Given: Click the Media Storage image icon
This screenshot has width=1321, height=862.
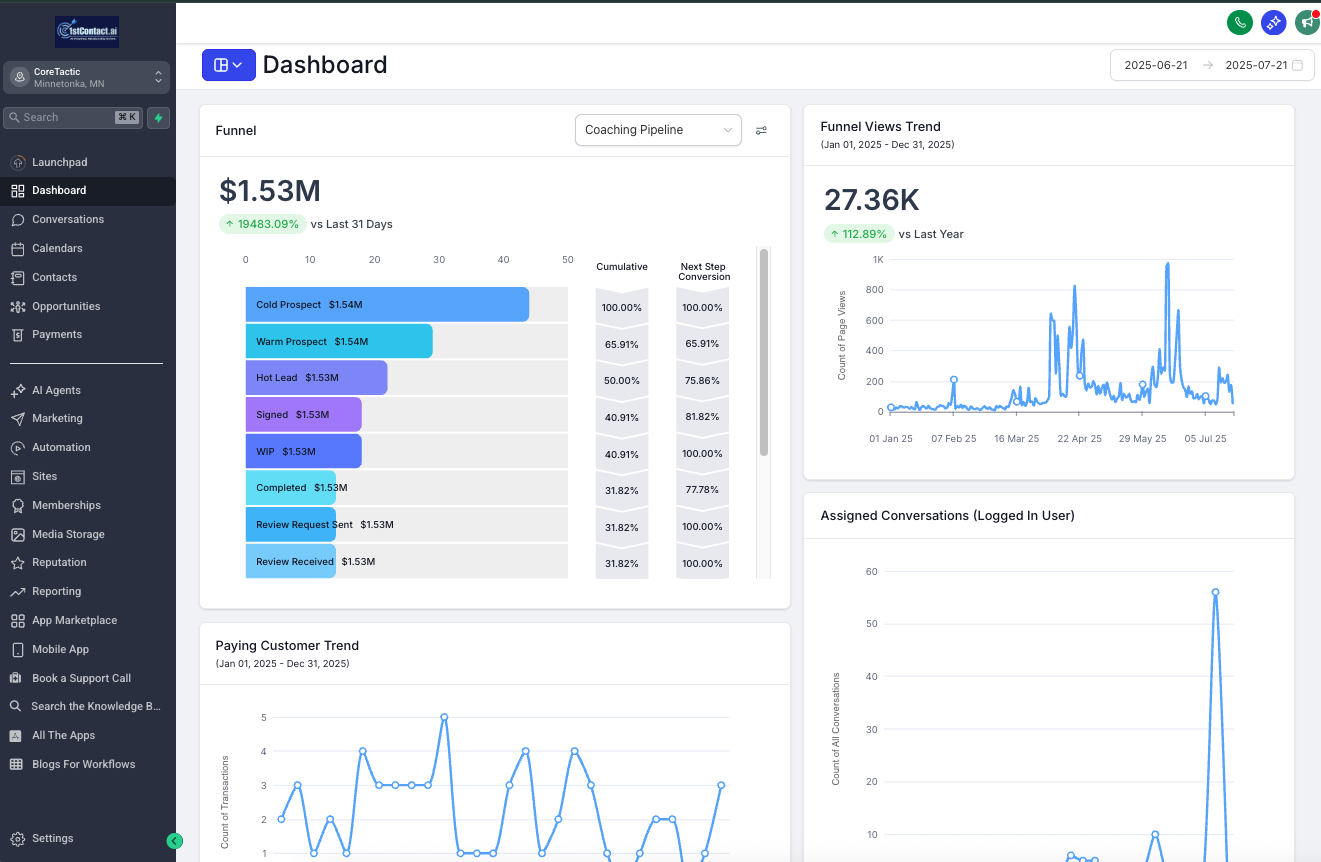Looking at the screenshot, I should [17, 534].
